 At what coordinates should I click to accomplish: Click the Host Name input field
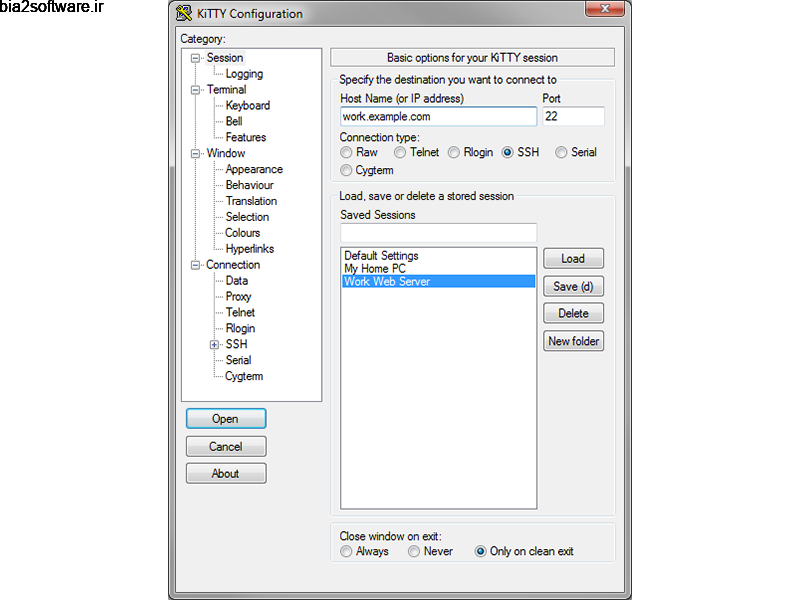coord(438,117)
